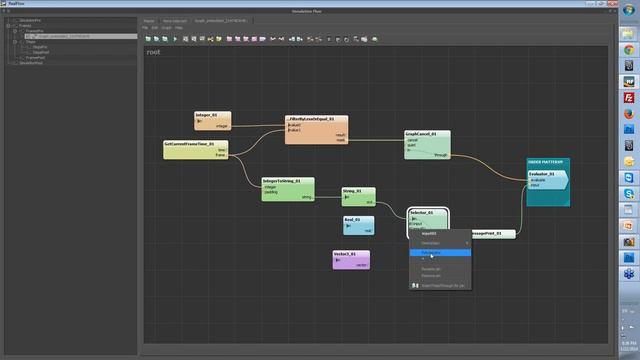640x360 pixels.
Task: Open the Edit menu
Action: pos(155,28)
